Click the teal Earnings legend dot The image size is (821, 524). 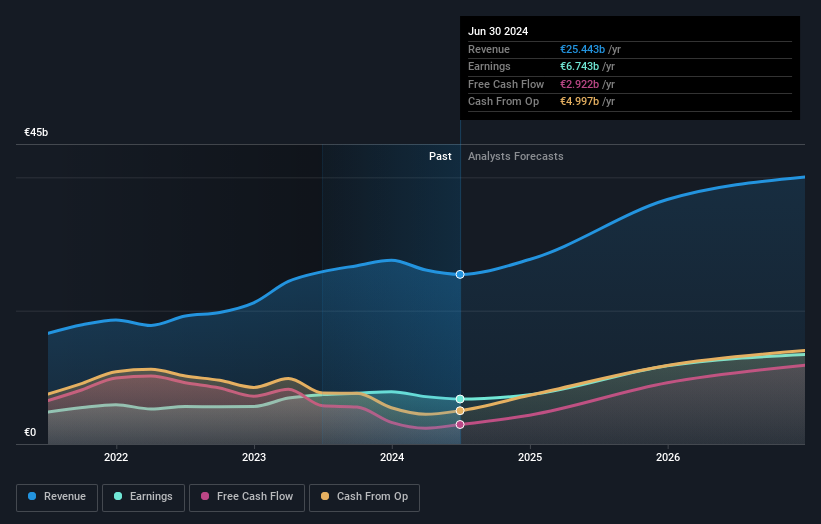tap(118, 496)
